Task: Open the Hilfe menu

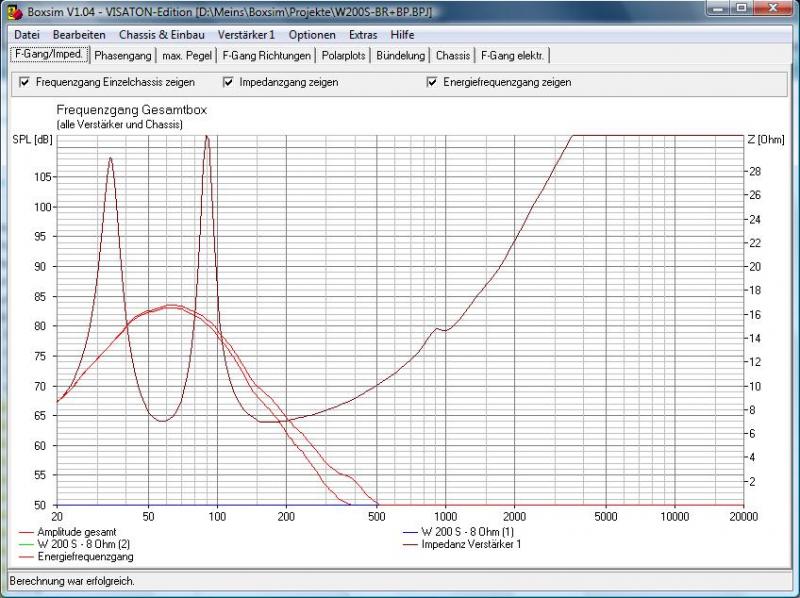Action: 402,34
